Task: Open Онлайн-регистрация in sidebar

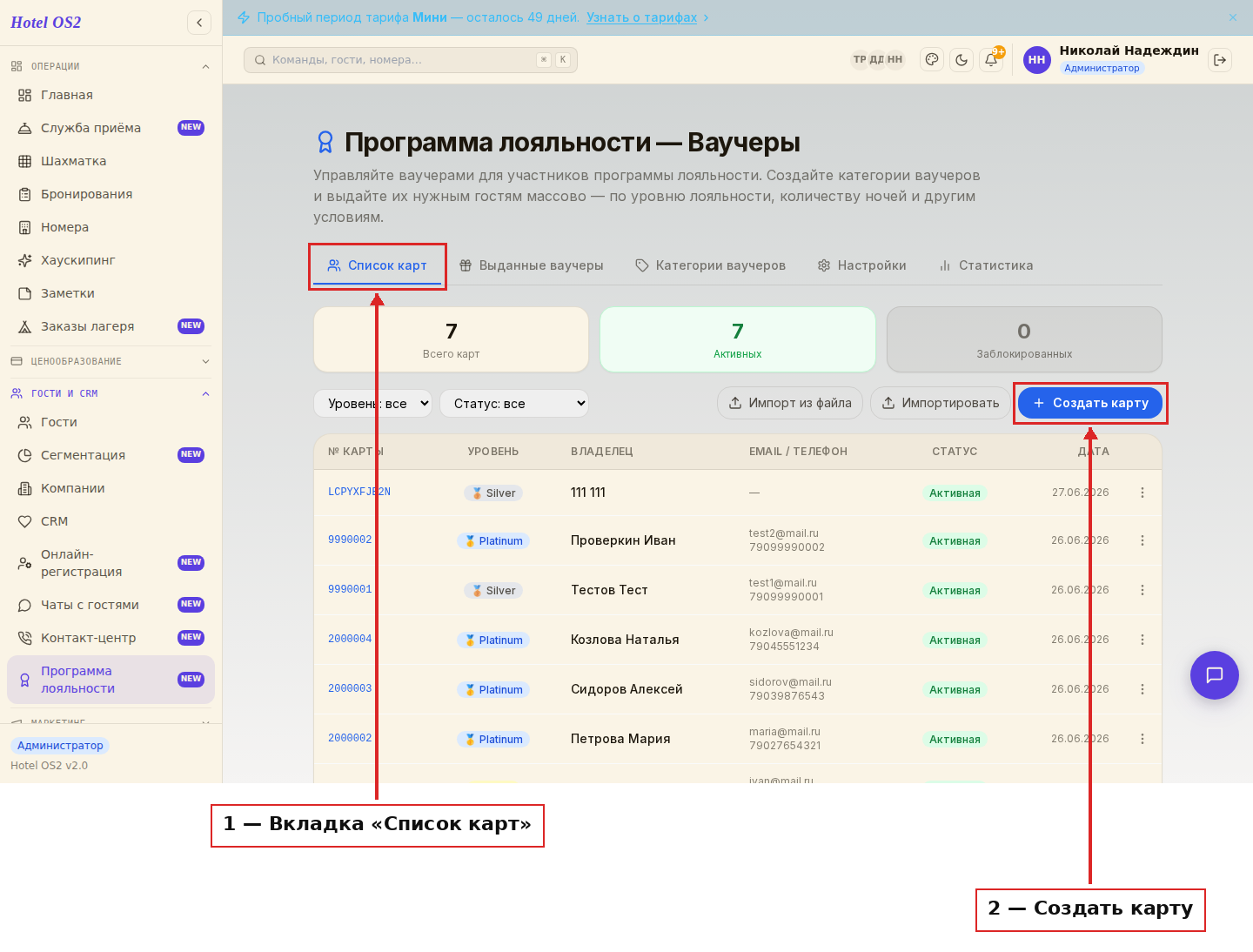Action: pyautogui.click(x=111, y=563)
